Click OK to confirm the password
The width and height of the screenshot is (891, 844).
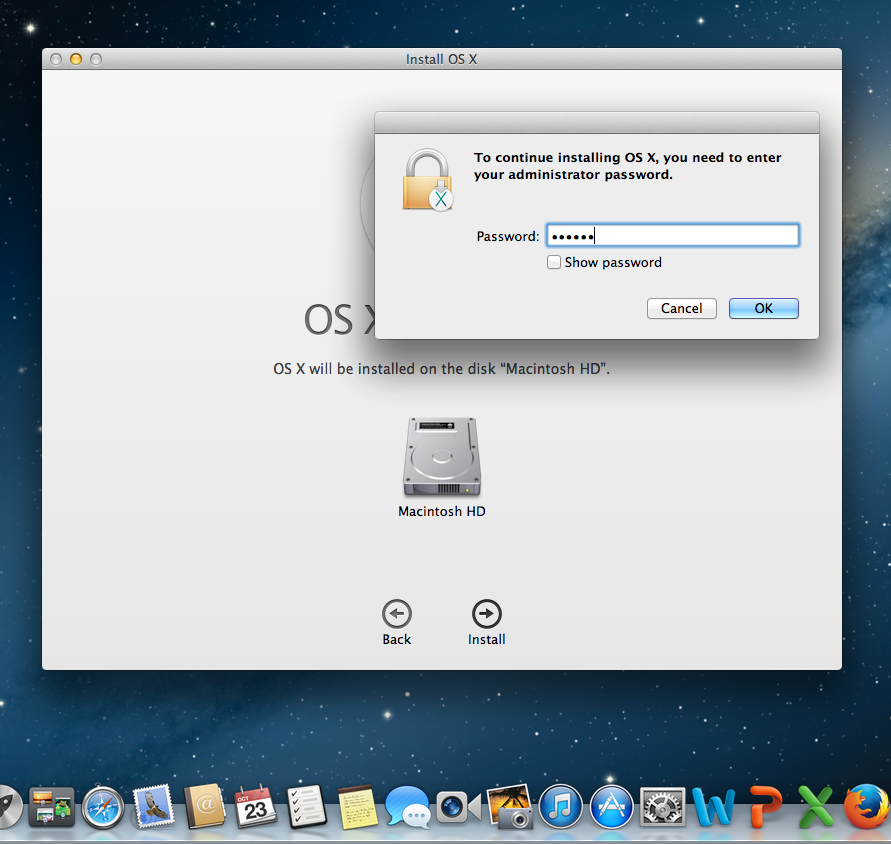click(764, 308)
